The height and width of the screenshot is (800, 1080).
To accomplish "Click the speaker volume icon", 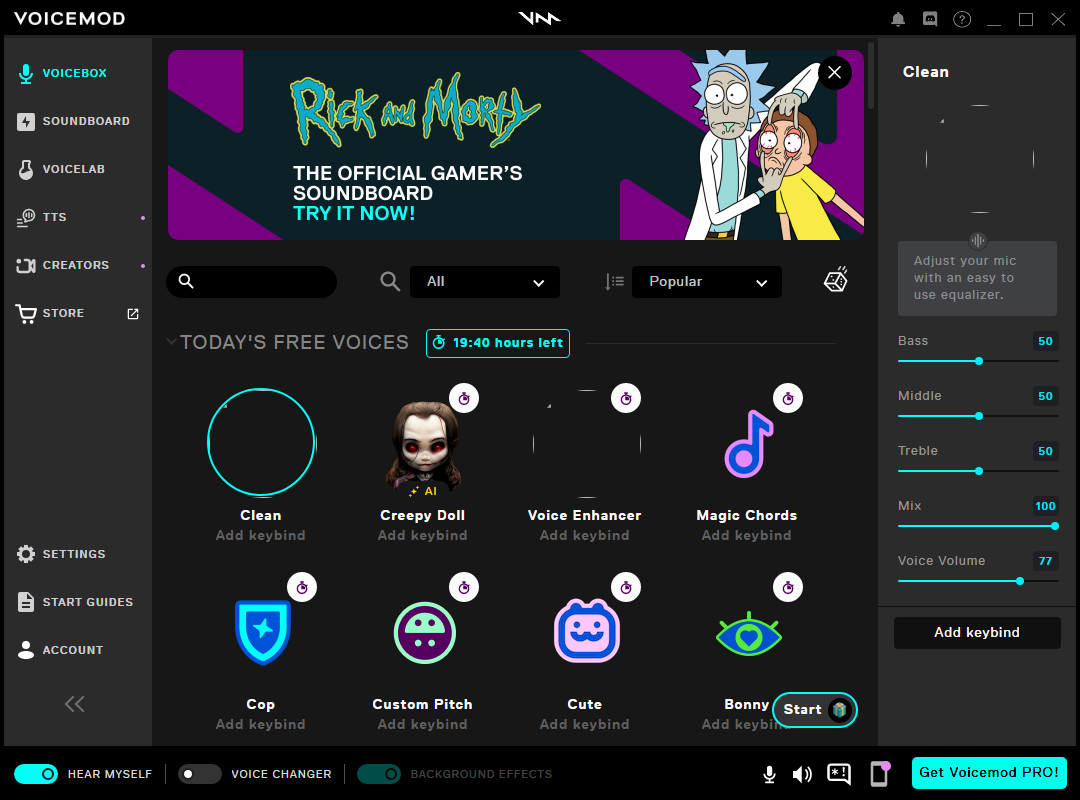I will pyautogui.click(x=802, y=775).
